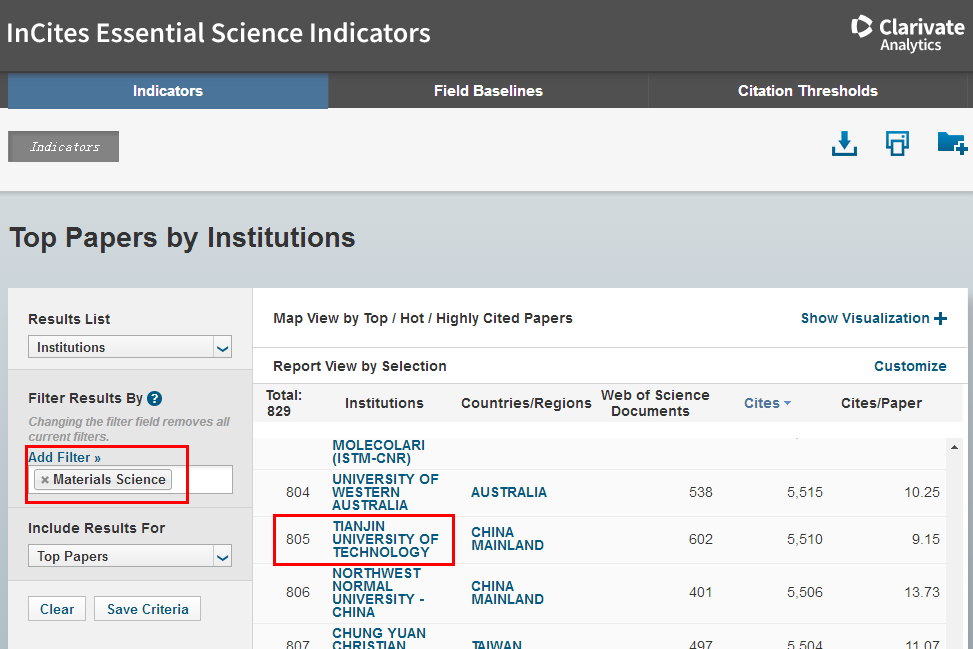Click China Mainland in the Northwest Normal row
973x649 pixels.
(x=507, y=593)
